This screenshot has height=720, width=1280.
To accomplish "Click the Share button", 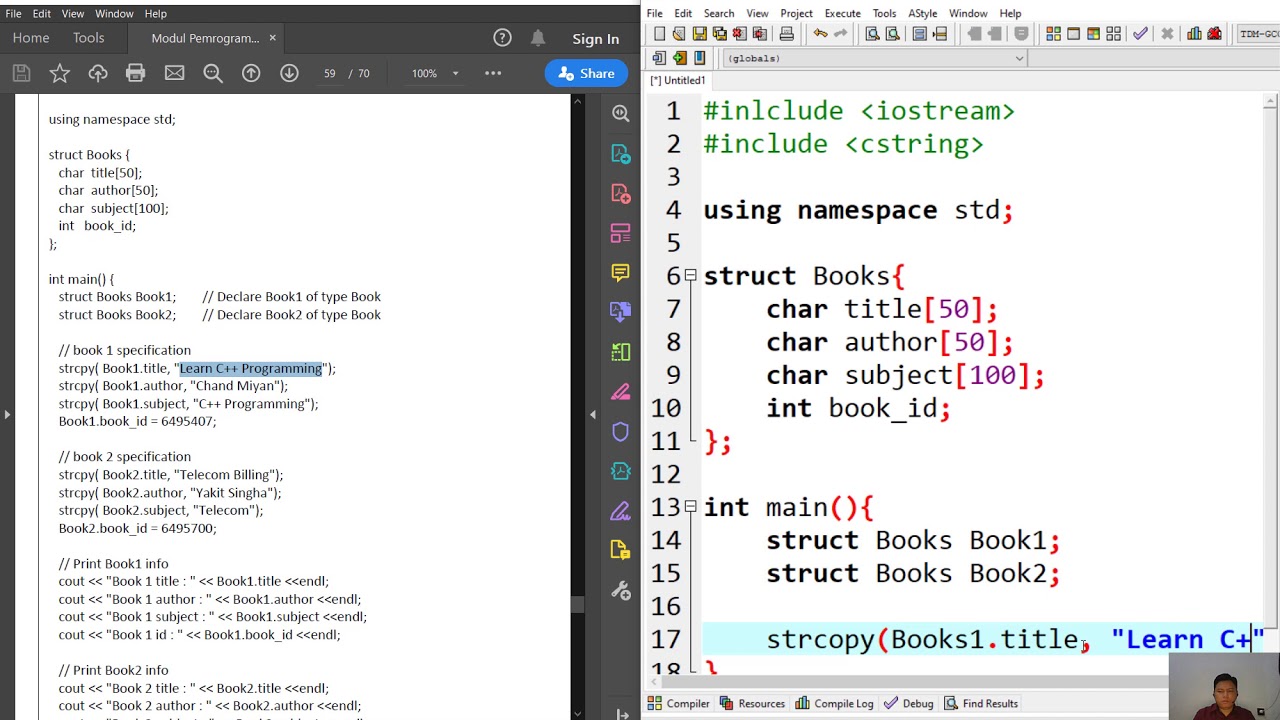I will [586, 73].
